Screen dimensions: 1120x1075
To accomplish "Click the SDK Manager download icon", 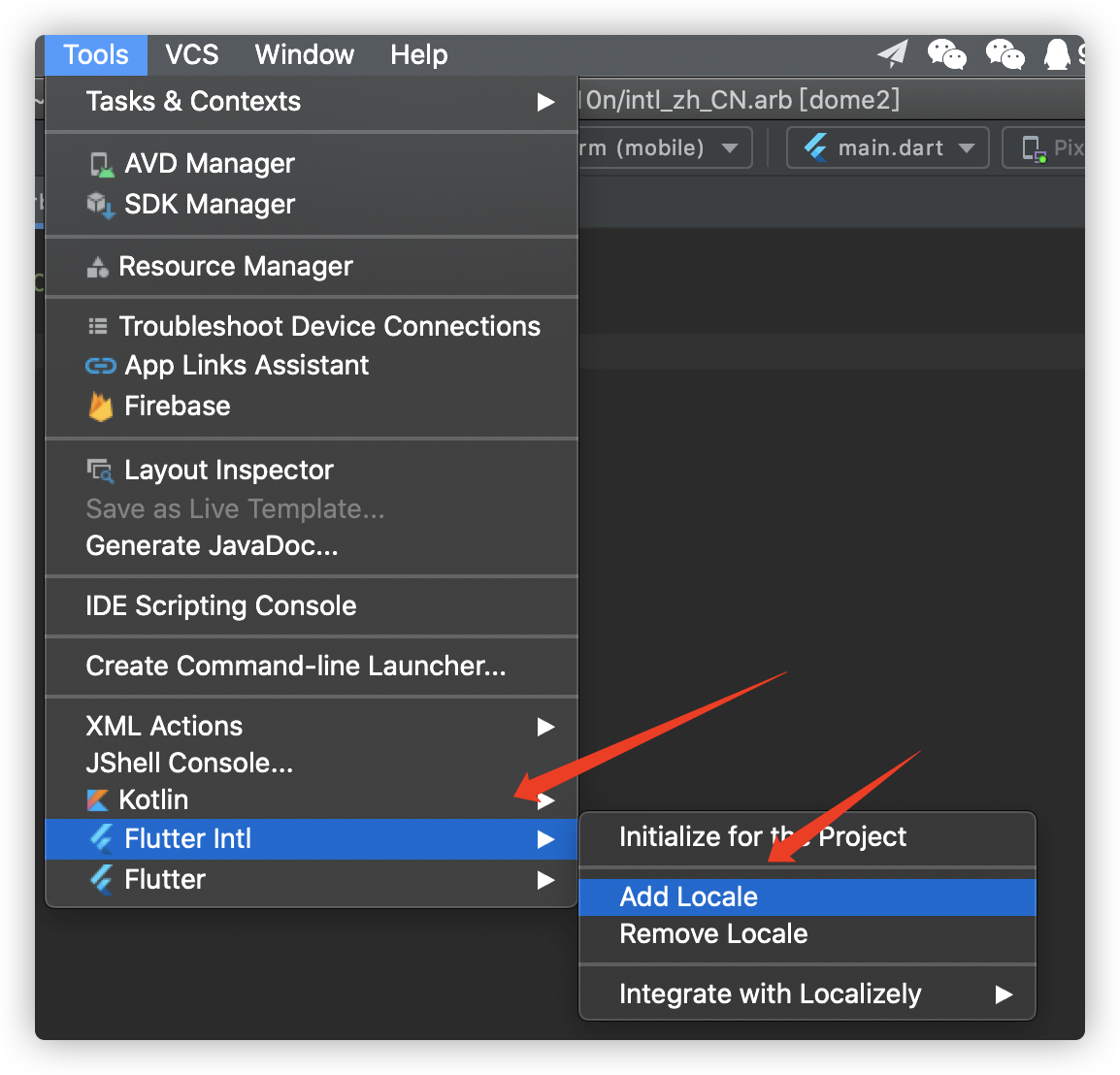I will 100,206.
